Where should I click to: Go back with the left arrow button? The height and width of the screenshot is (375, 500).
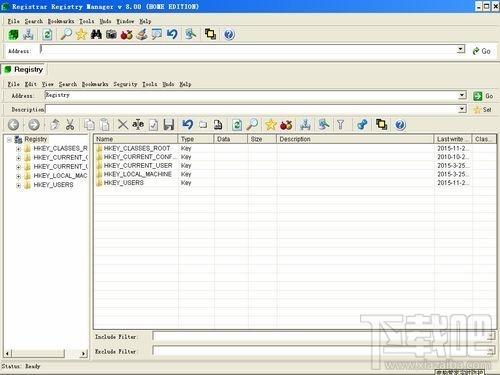pos(13,125)
